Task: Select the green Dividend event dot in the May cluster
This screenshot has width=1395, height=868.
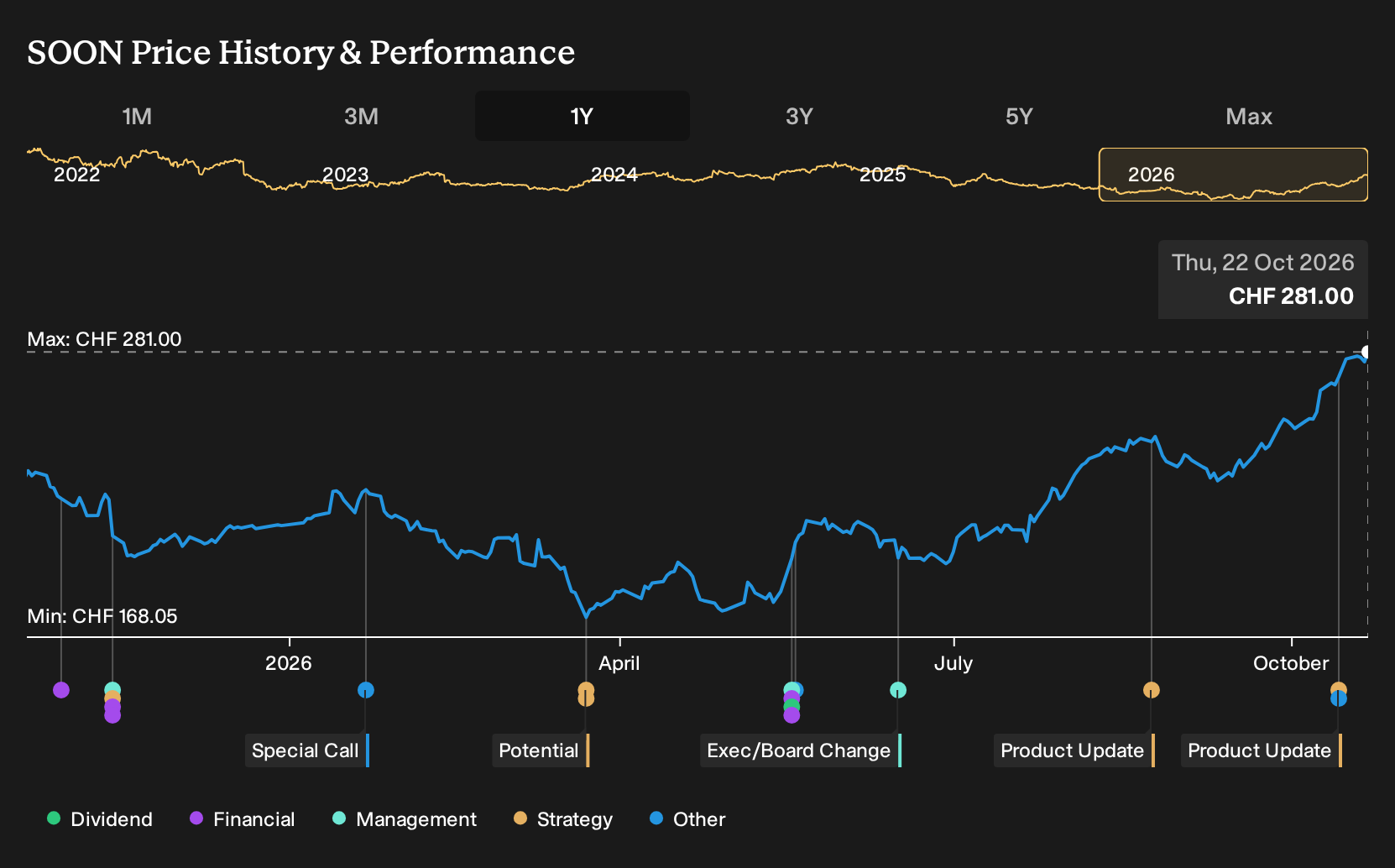Action: tap(792, 707)
